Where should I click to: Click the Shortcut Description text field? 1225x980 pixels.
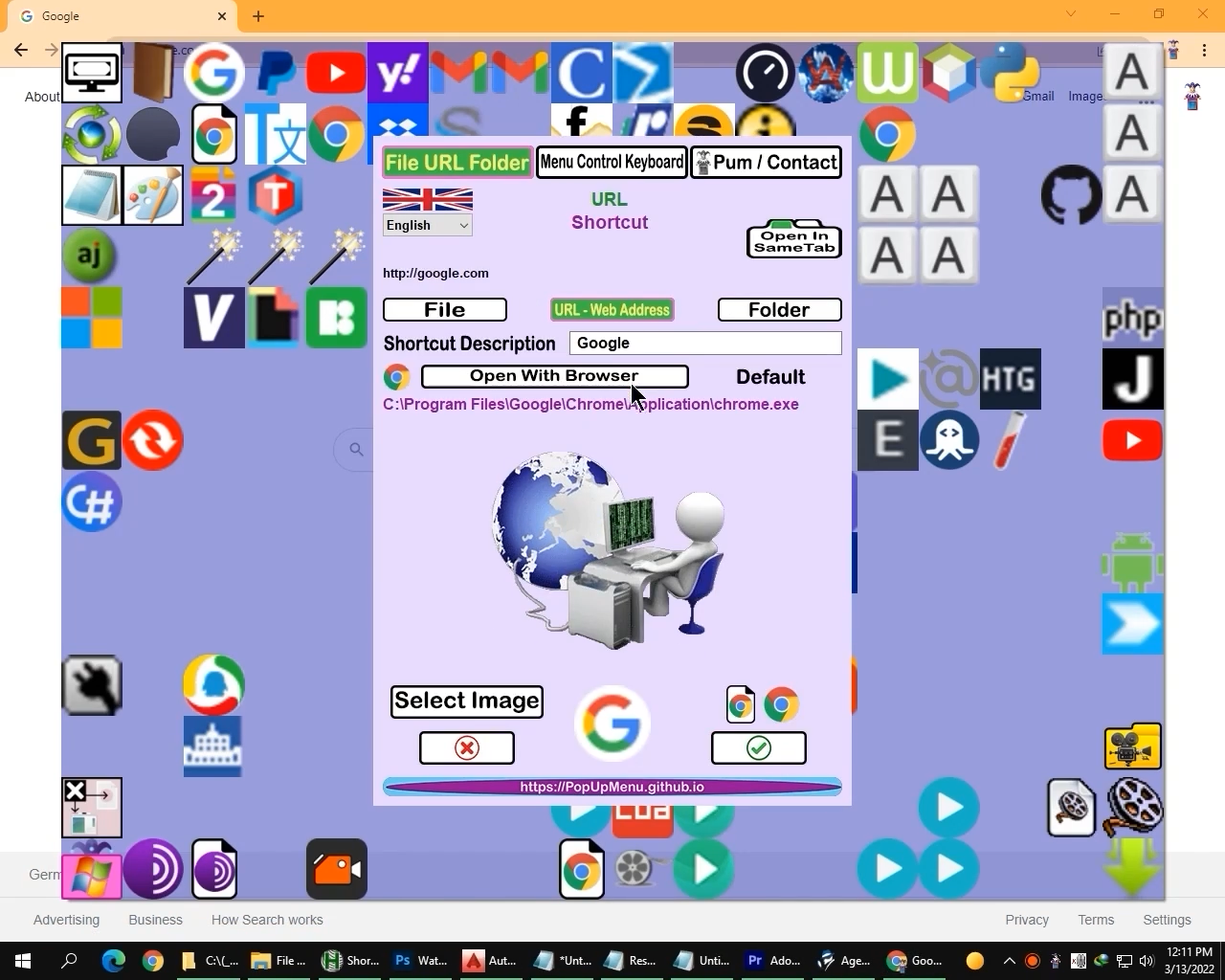705,344
